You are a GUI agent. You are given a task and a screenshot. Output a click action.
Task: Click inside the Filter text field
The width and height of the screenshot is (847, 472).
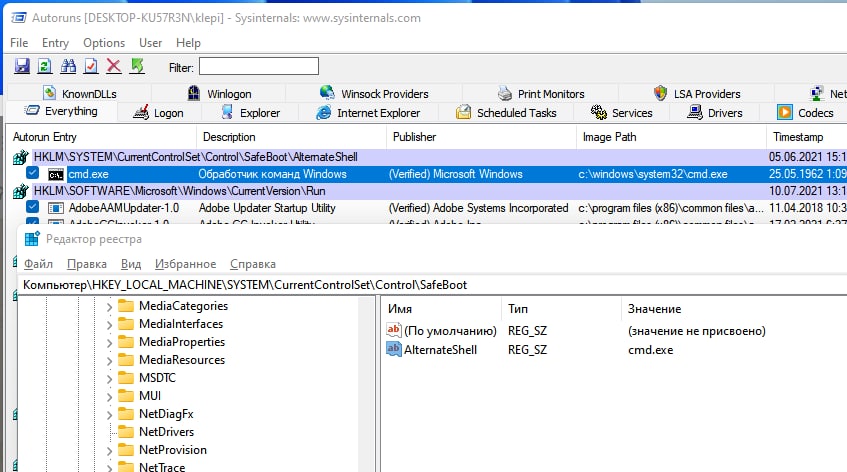[x=259, y=66]
